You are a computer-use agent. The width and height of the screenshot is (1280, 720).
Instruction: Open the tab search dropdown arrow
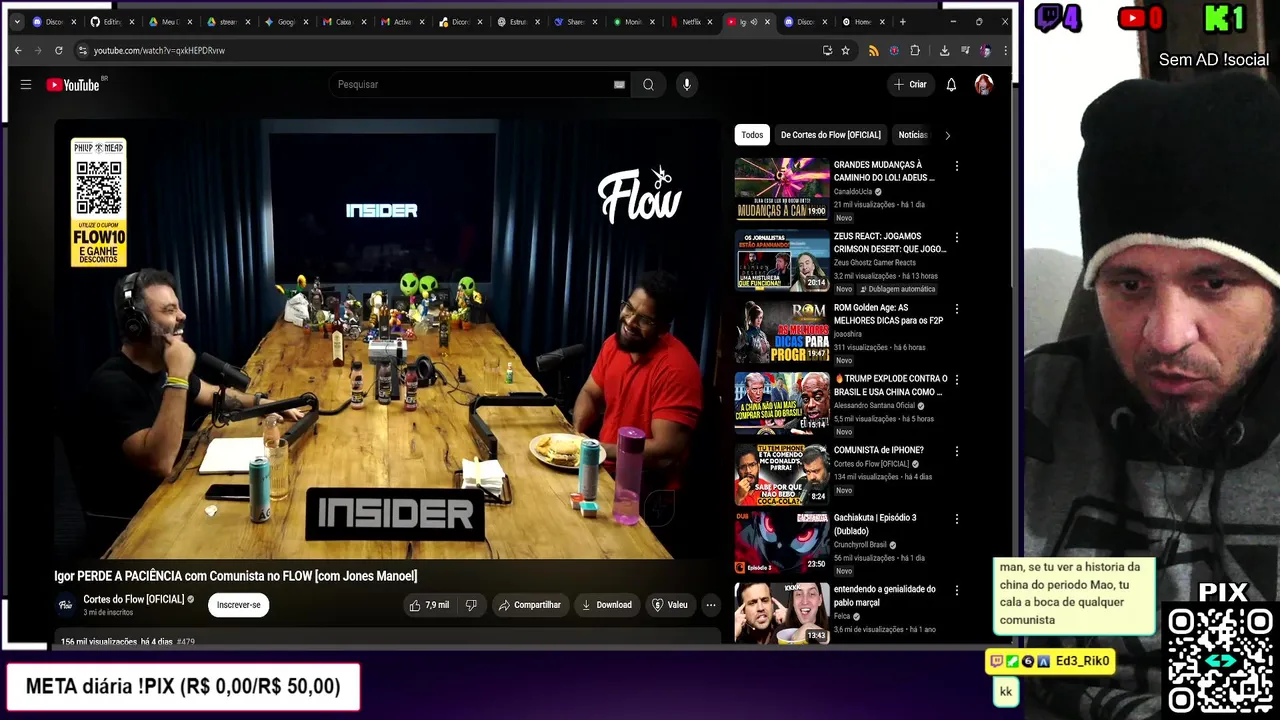click(x=17, y=21)
